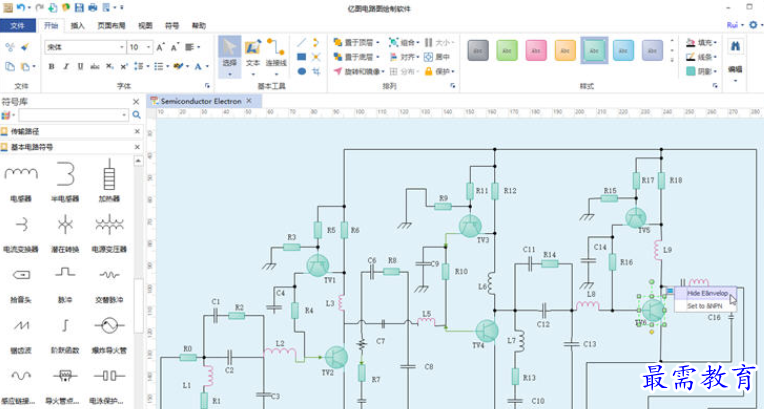The width and height of the screenshot is (764, 409).
Task: Click the Format Painter brush icon
Action: pos(25,47)
